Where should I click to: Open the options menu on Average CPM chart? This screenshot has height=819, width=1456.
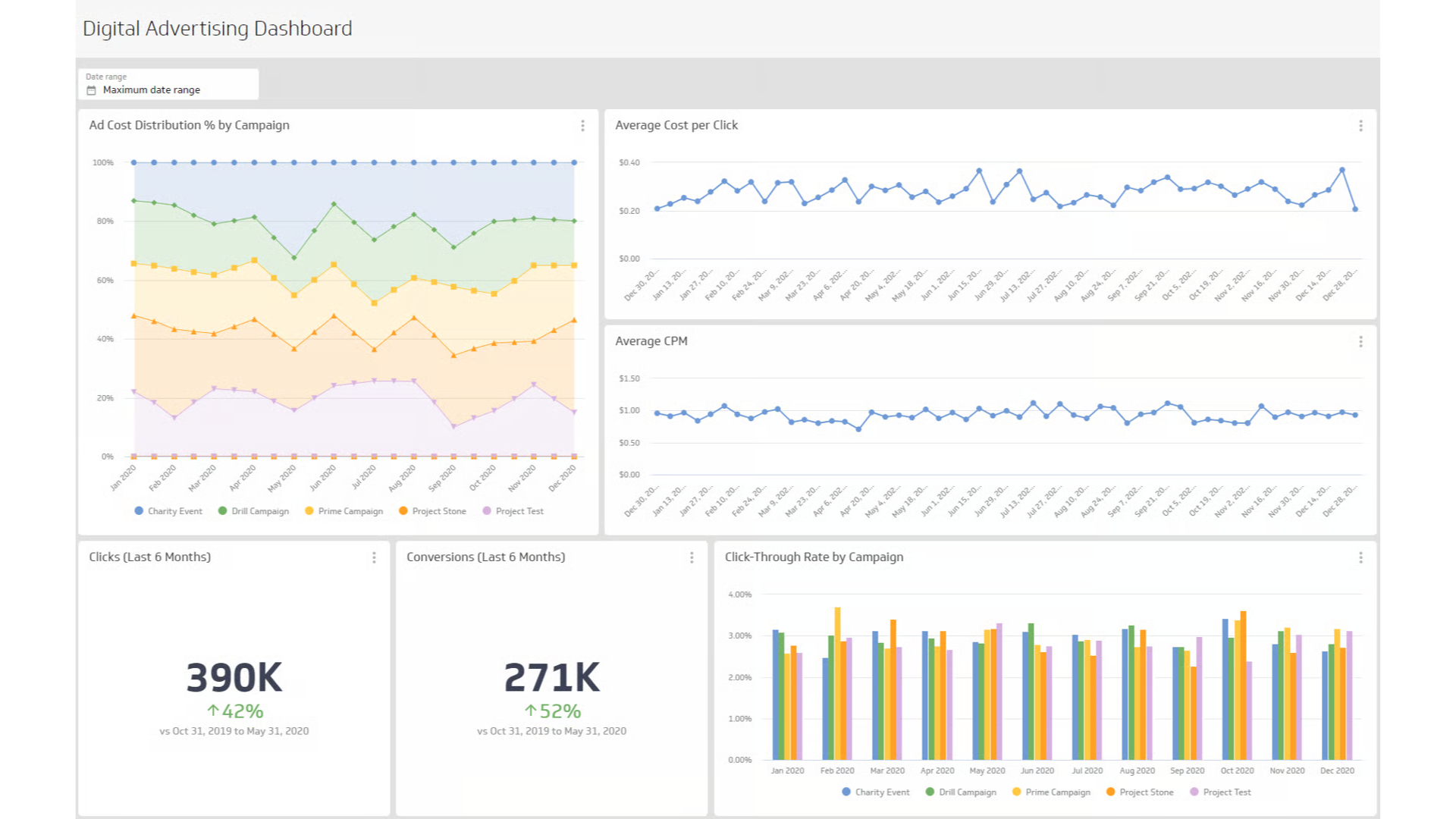point(1360,340)
